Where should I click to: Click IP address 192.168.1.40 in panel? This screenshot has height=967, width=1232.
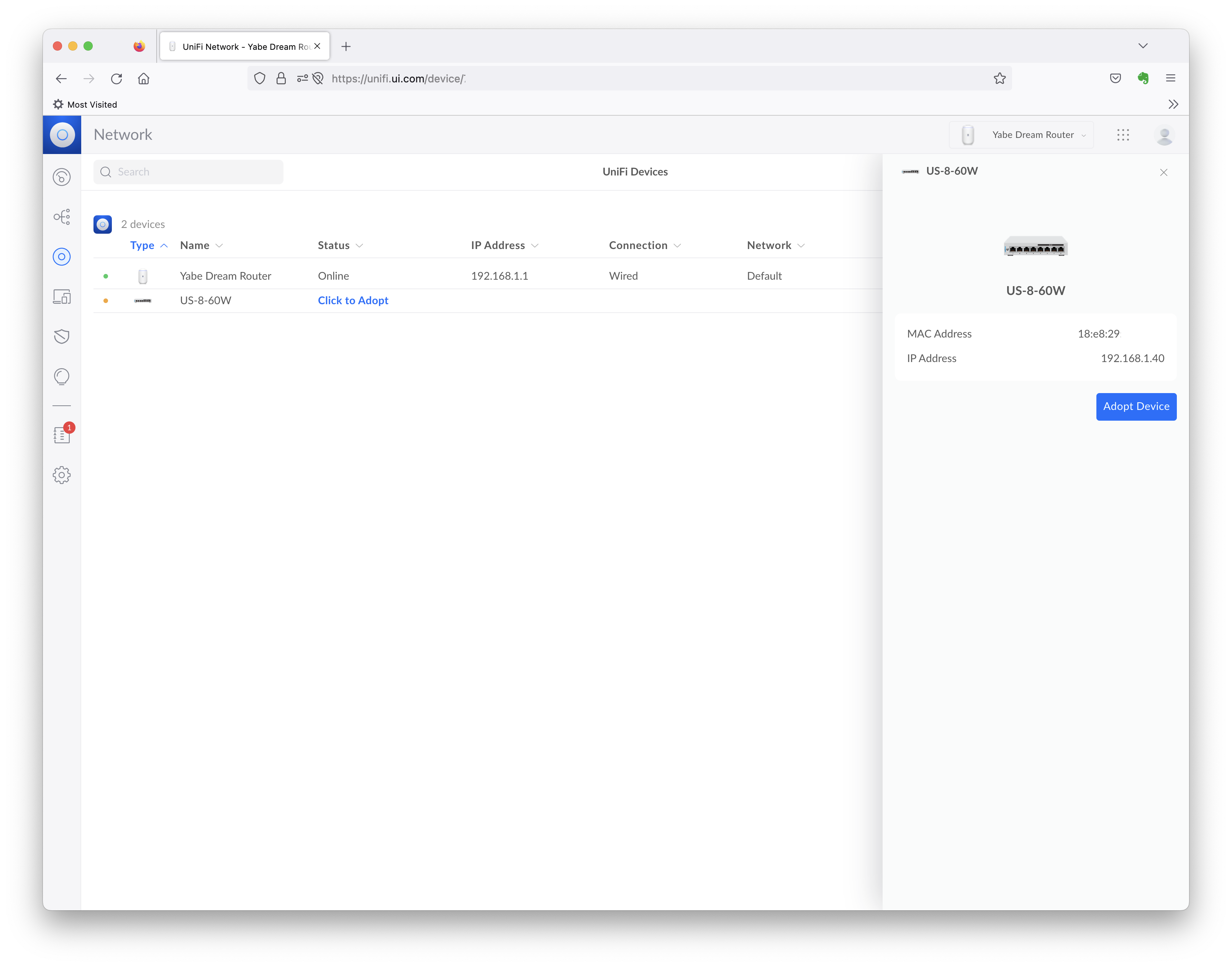(1132, 358)
